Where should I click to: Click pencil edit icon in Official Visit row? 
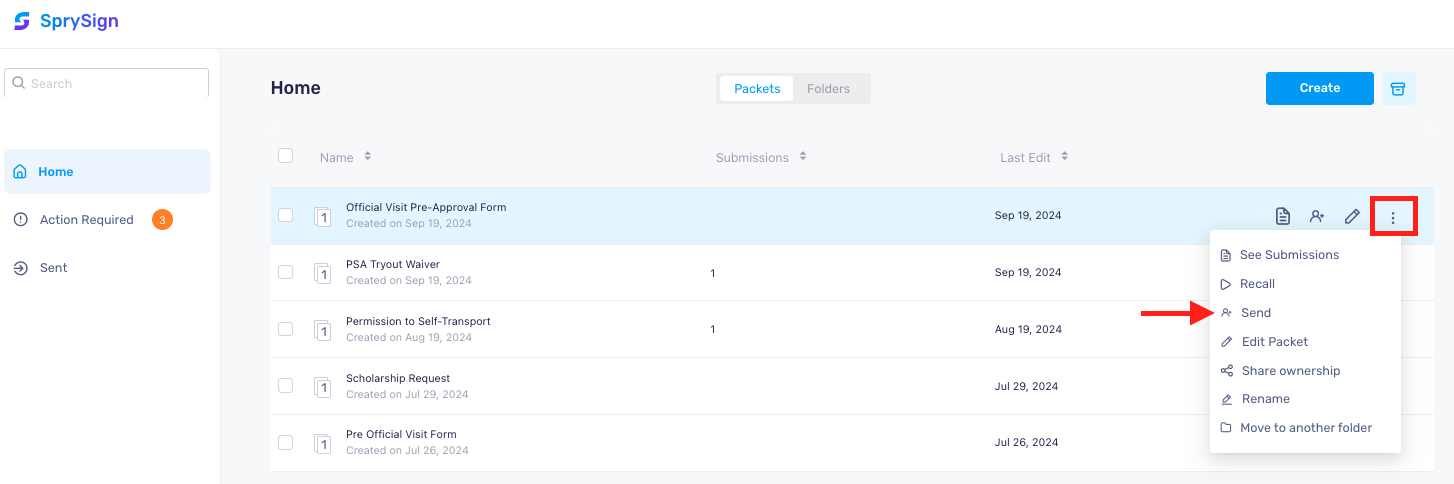click(x=1352, y=216)
